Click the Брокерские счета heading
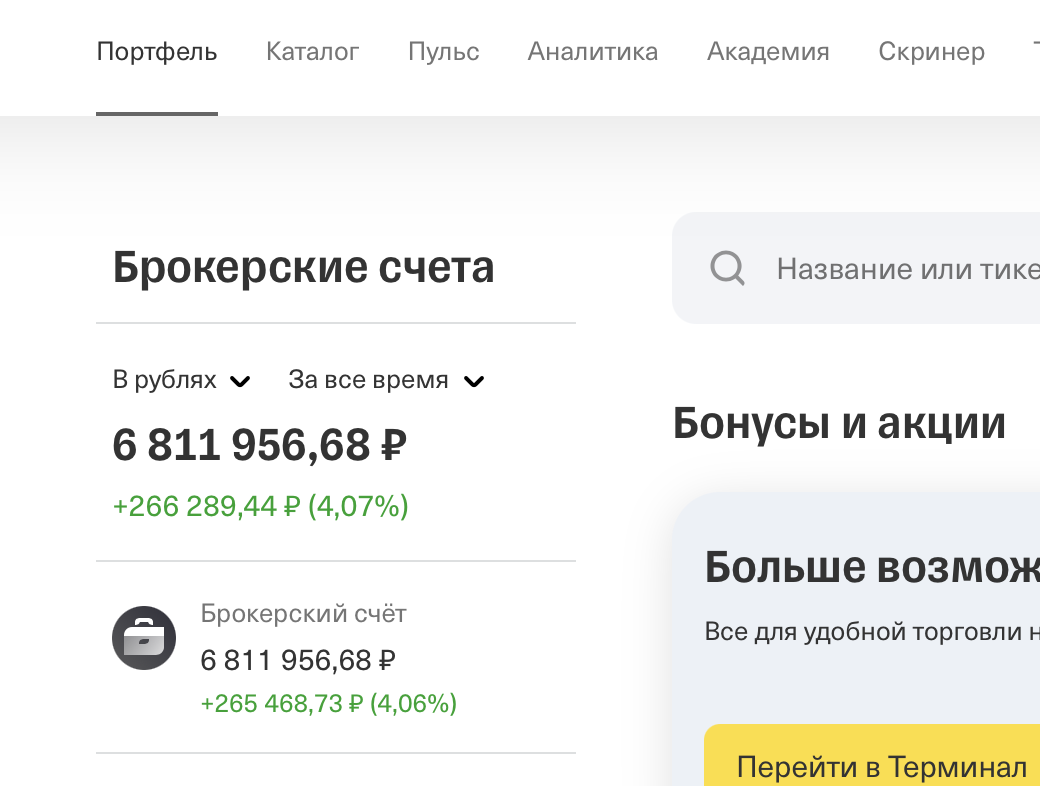The image size is (1040, 786). [303, 267]
